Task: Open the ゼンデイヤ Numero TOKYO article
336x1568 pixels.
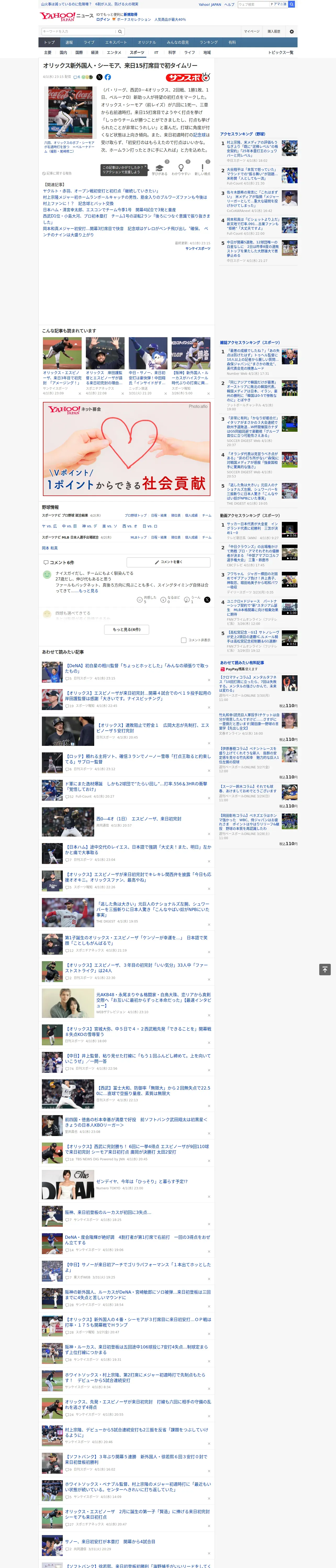Action: (x=142, y=1181)
